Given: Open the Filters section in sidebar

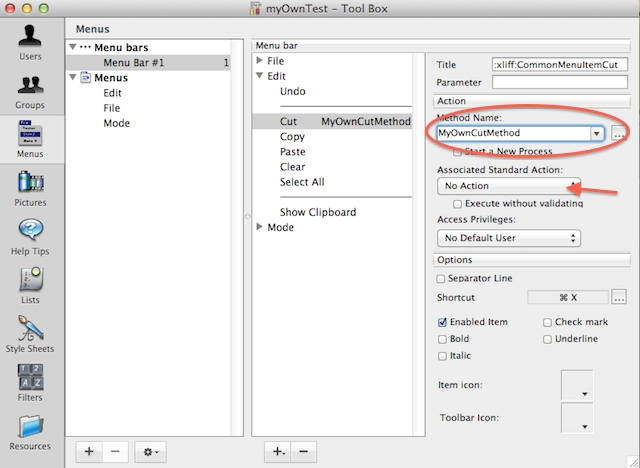Looking at the screenshot, I should coord(30,381).
